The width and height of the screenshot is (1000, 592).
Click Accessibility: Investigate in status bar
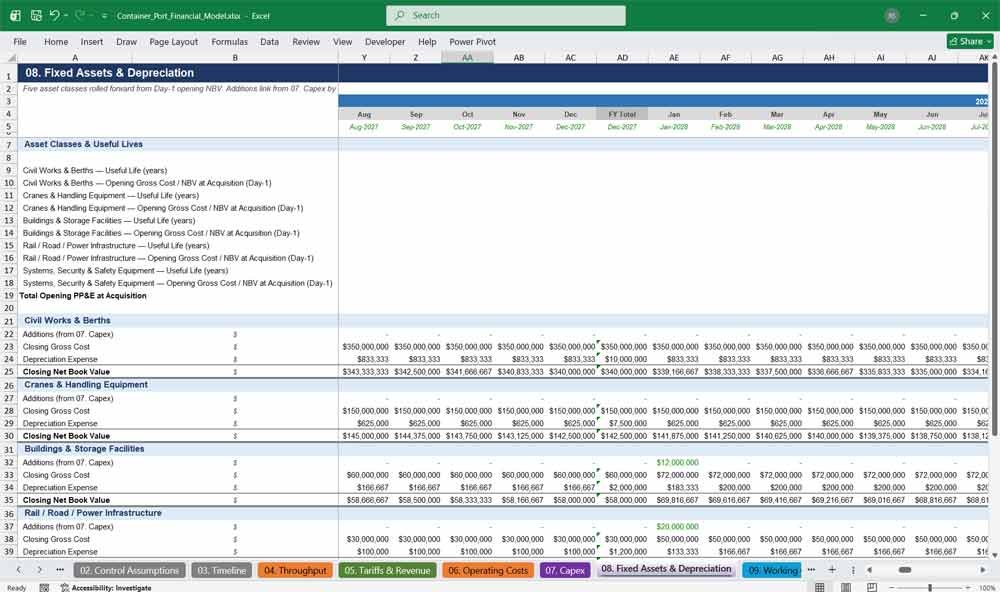point(107,588)
